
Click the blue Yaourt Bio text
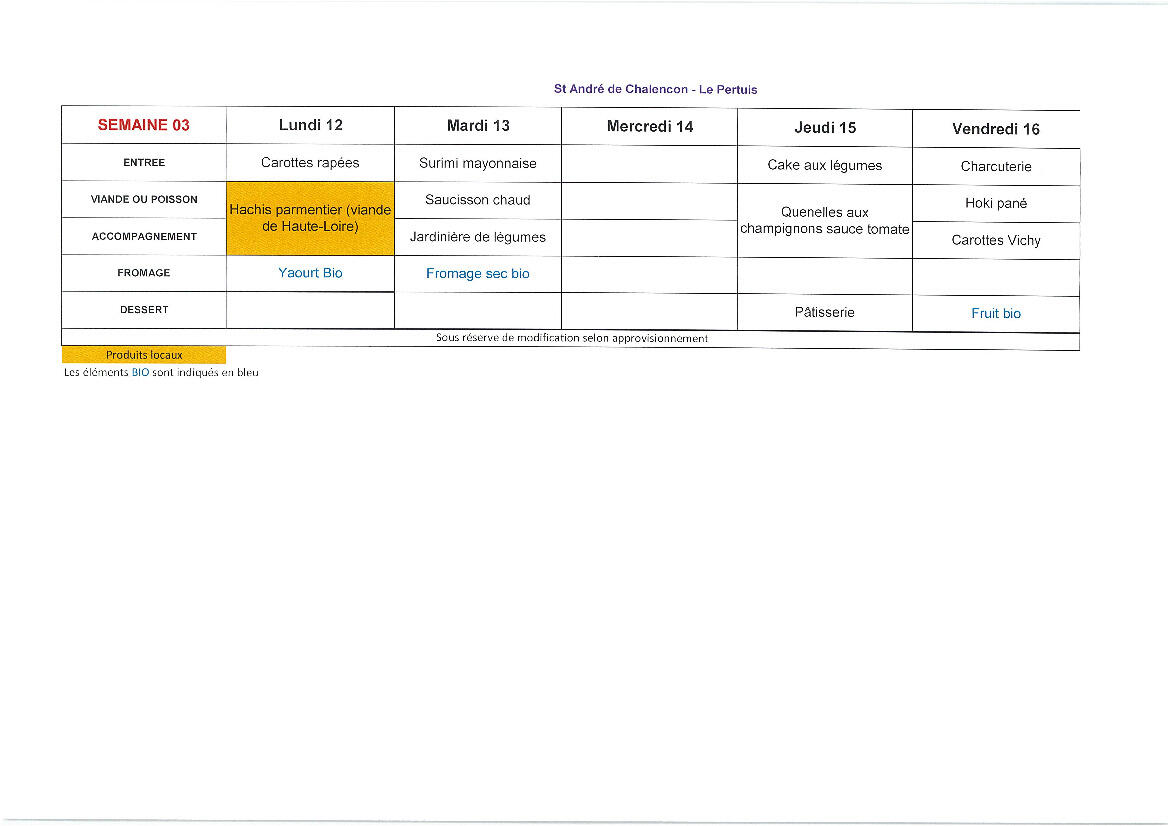[x=310, y=273]
